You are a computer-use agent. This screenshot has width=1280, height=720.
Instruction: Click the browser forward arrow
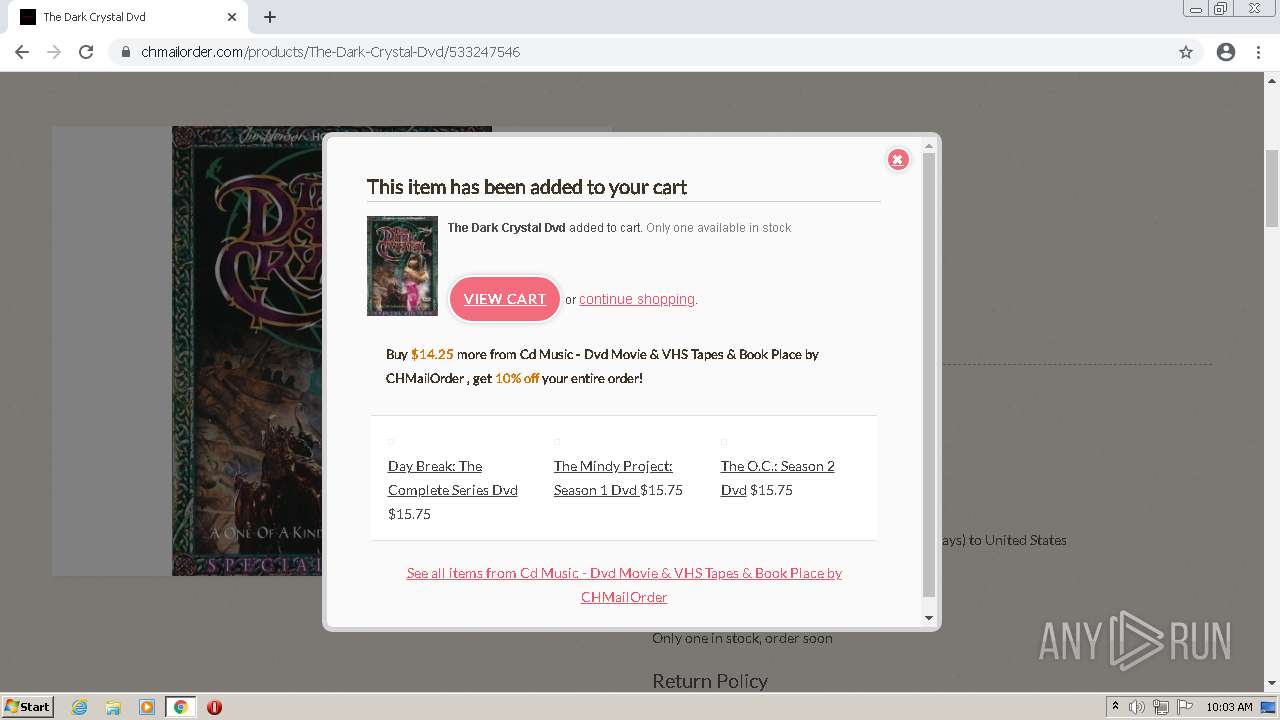(54, 52)
